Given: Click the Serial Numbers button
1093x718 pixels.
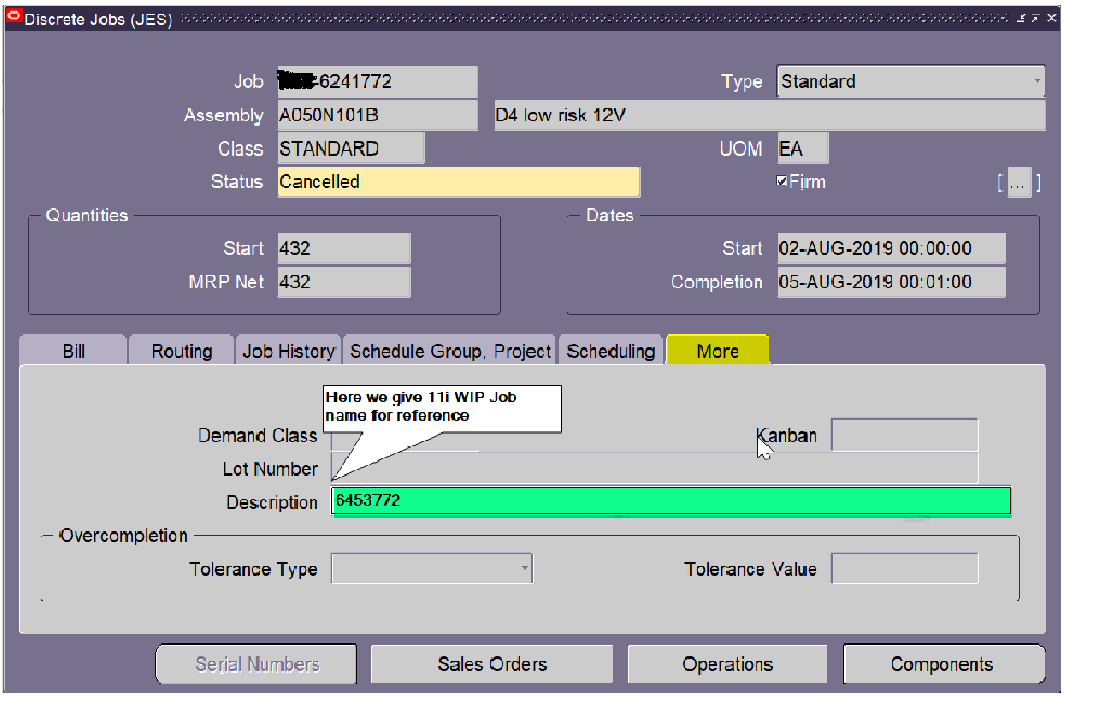Looking at the screenshot, I should click(256, 663).
